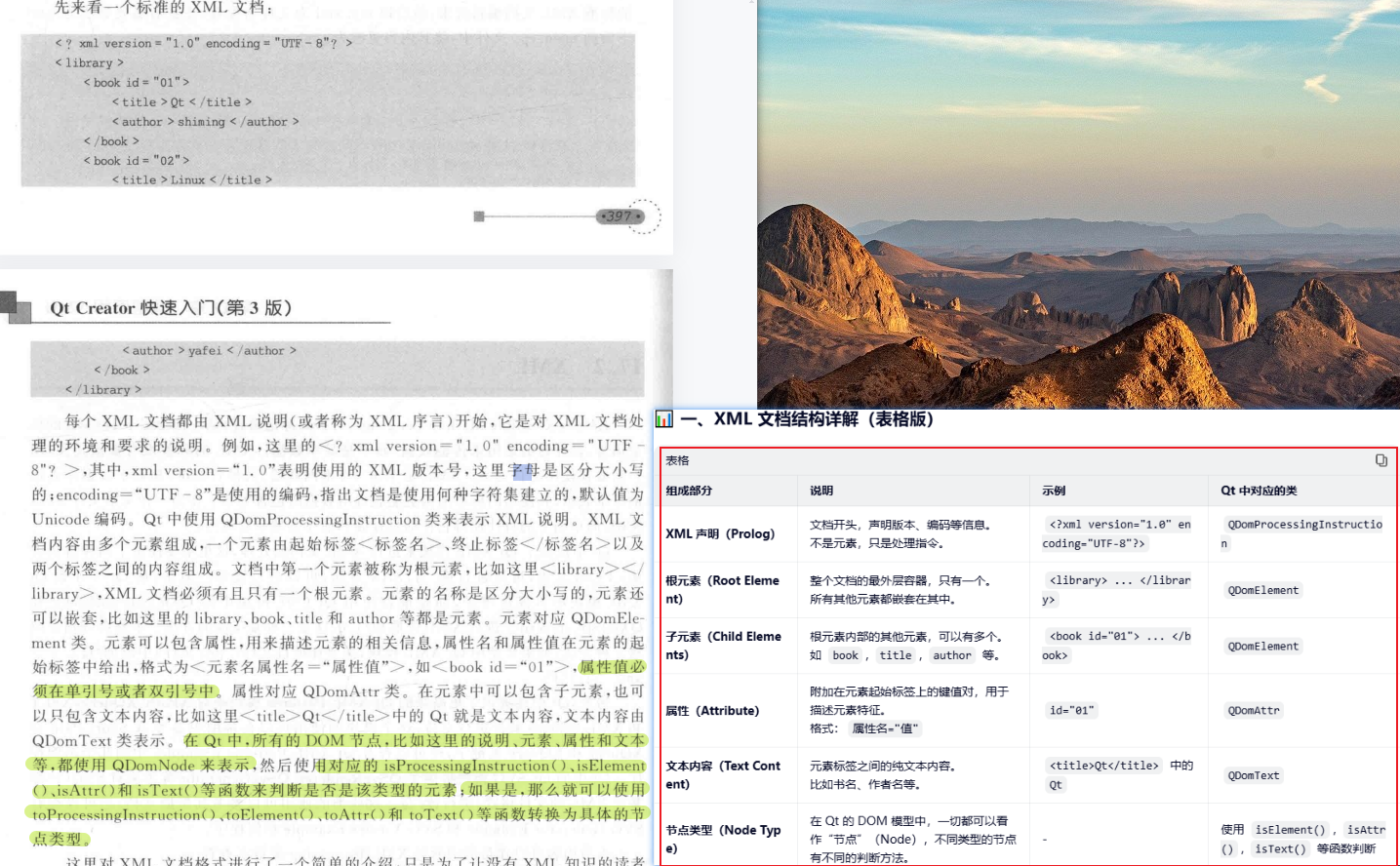Open the desert mountains photo

1079,204
